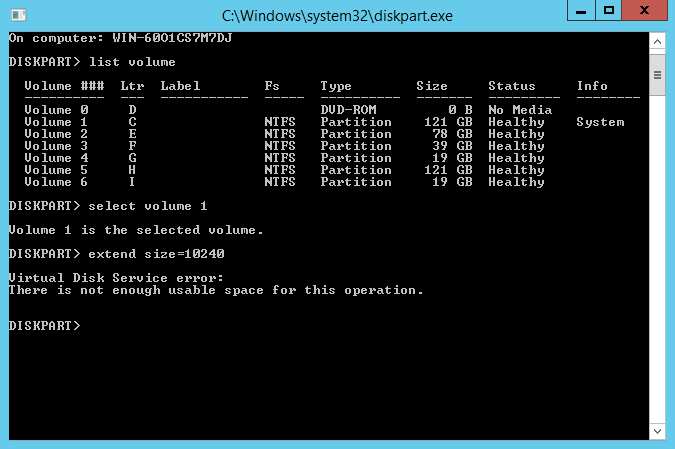The width and height of the screenshot is (675, 449).
Task: Close the diskpart.exe window
Action: (644, 10)
